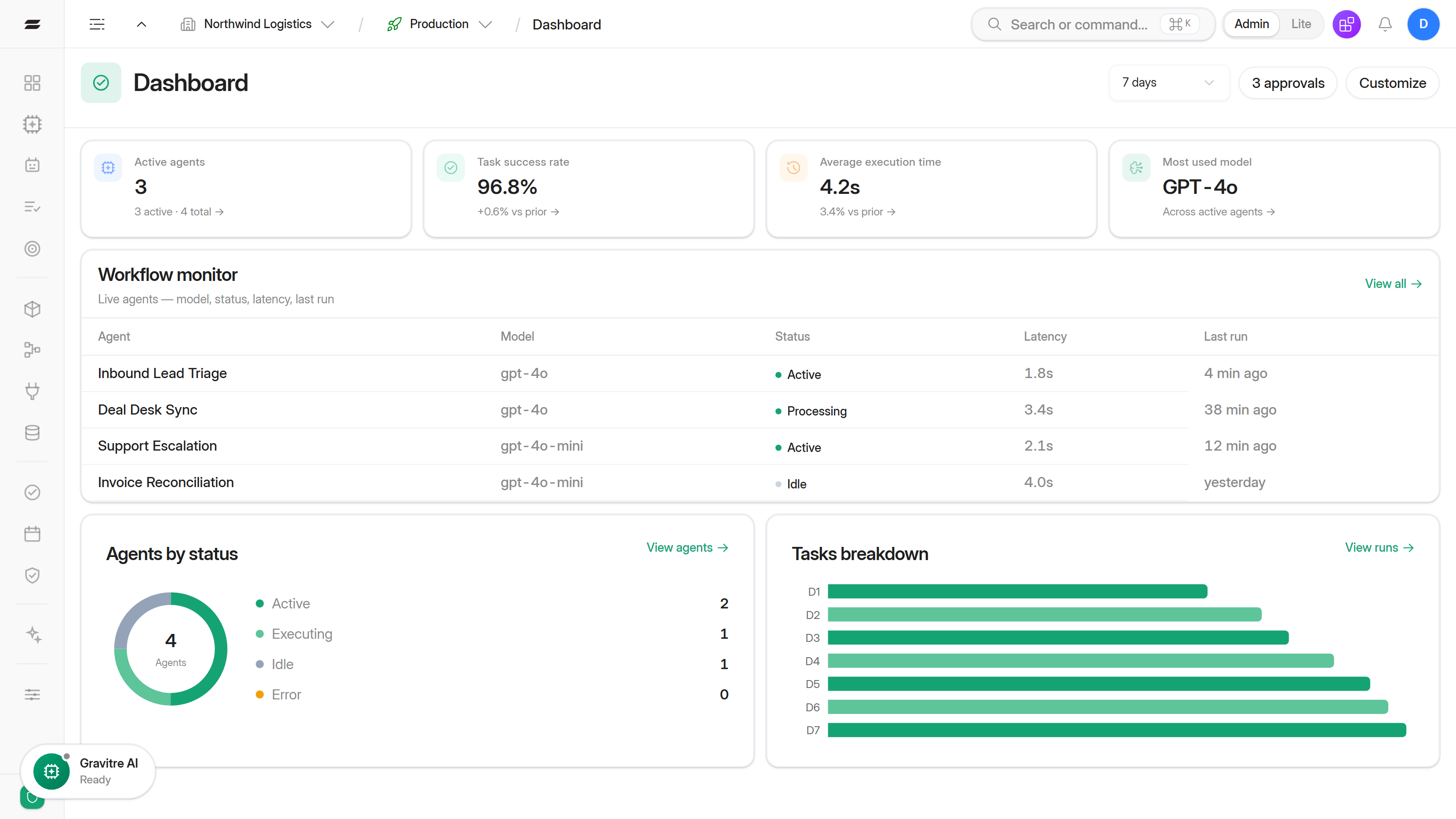
Task: Click the Executing legend entry
Action: point(492,634)
